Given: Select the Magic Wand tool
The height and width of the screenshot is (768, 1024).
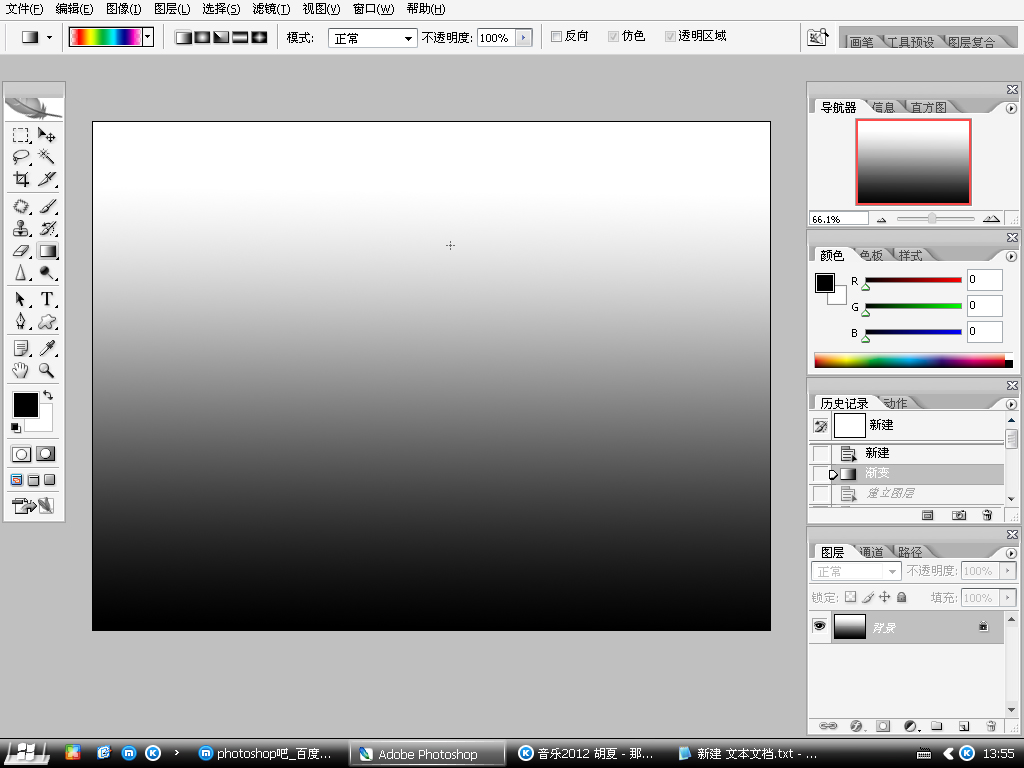Looking at the screenshot, I should [47, 157].
